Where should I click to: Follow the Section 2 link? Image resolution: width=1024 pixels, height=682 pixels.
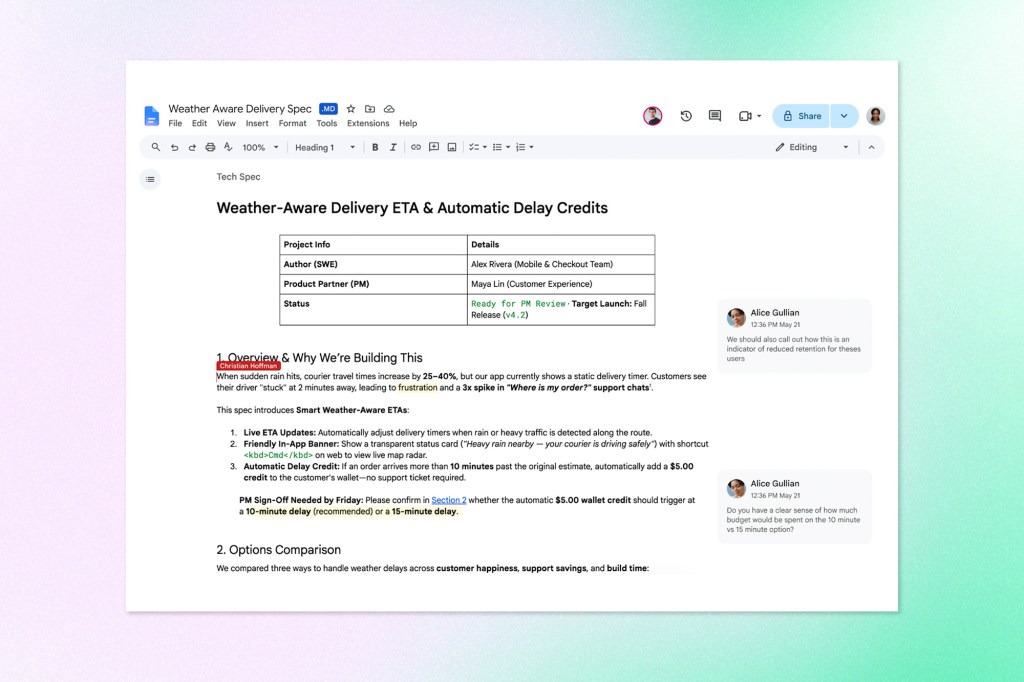click(449, 500)
